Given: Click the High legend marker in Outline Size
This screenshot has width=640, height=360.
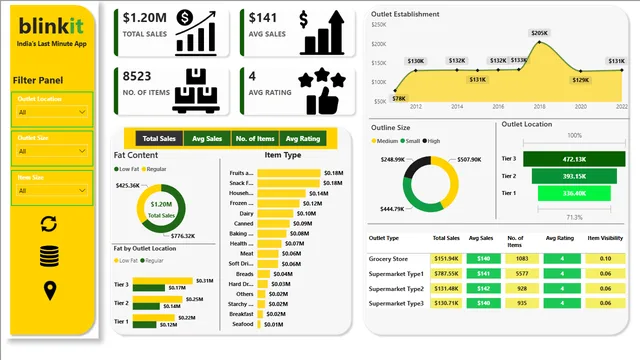Looking at the screenshot, I should (424, 141).
